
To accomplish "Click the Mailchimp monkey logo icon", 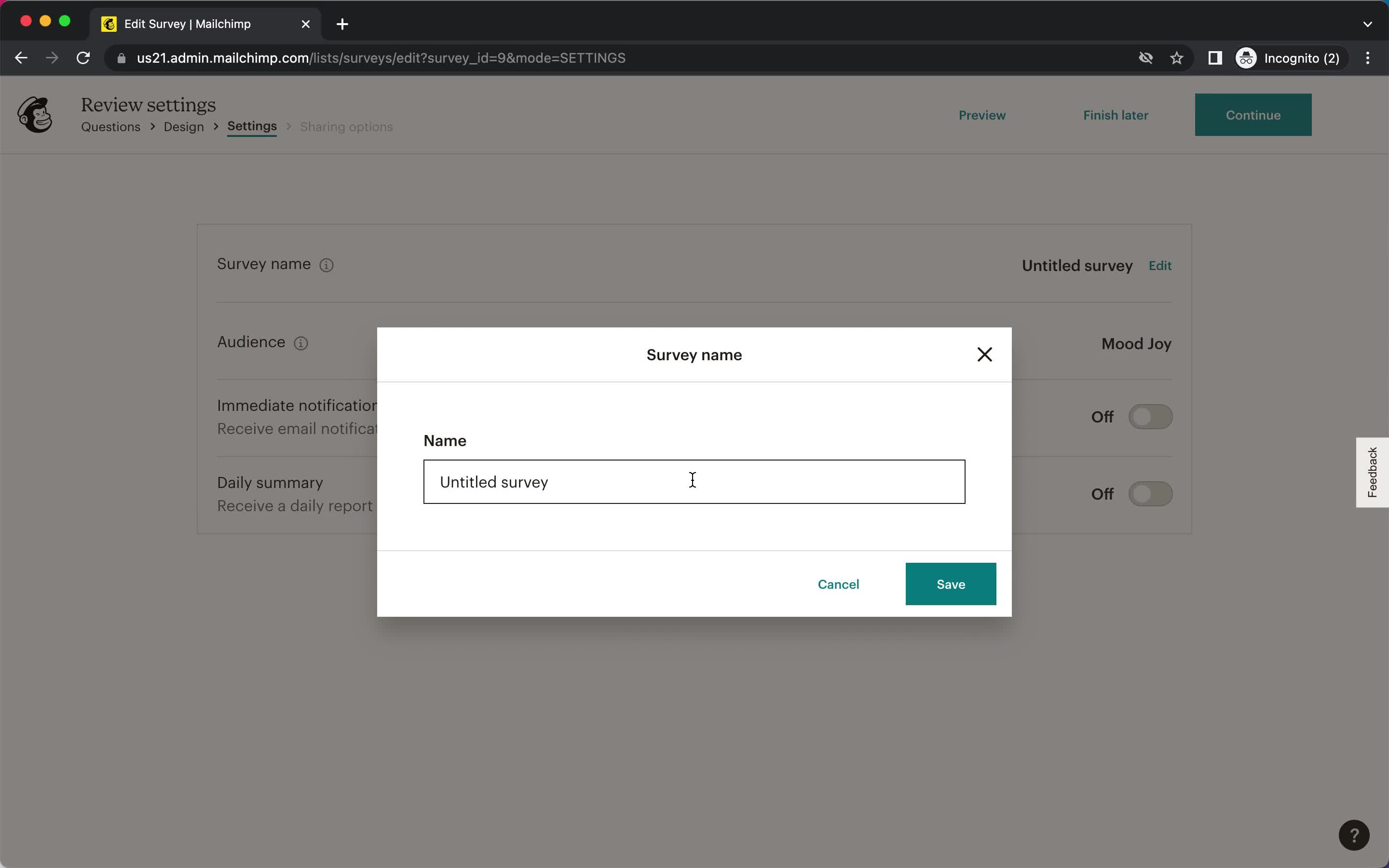I will pos(35,113).
